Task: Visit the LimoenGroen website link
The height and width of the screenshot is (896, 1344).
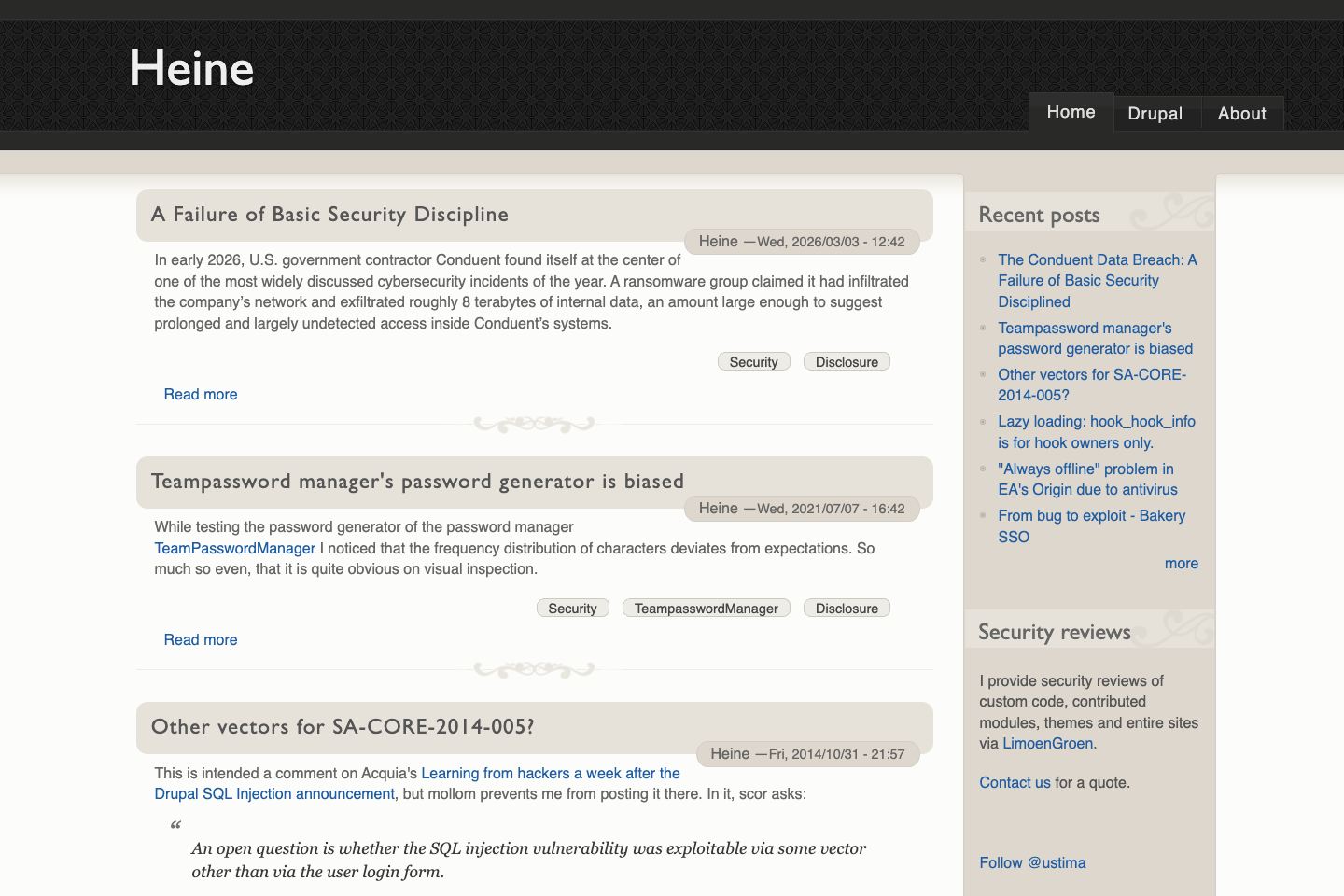Action: [1047, 743]
